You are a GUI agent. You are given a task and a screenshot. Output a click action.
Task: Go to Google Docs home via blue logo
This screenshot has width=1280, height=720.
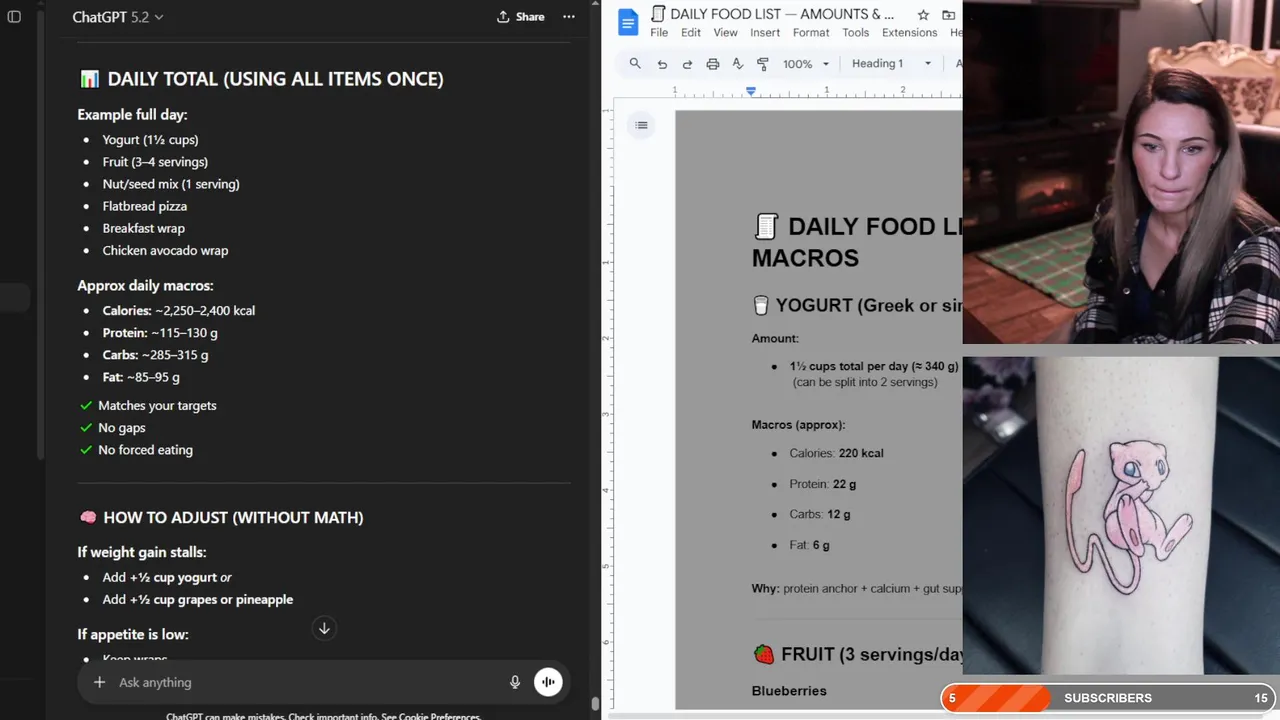pos(628,22)
